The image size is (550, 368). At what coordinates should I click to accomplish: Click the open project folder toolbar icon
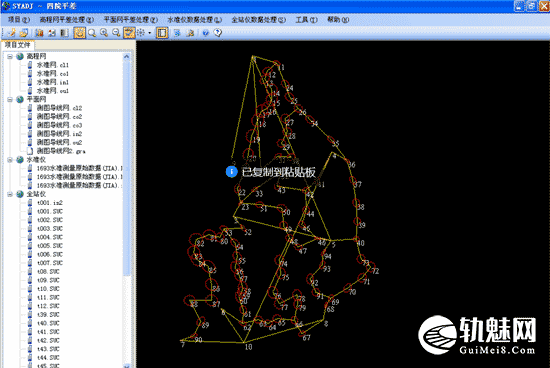click(x=24, y=33)
